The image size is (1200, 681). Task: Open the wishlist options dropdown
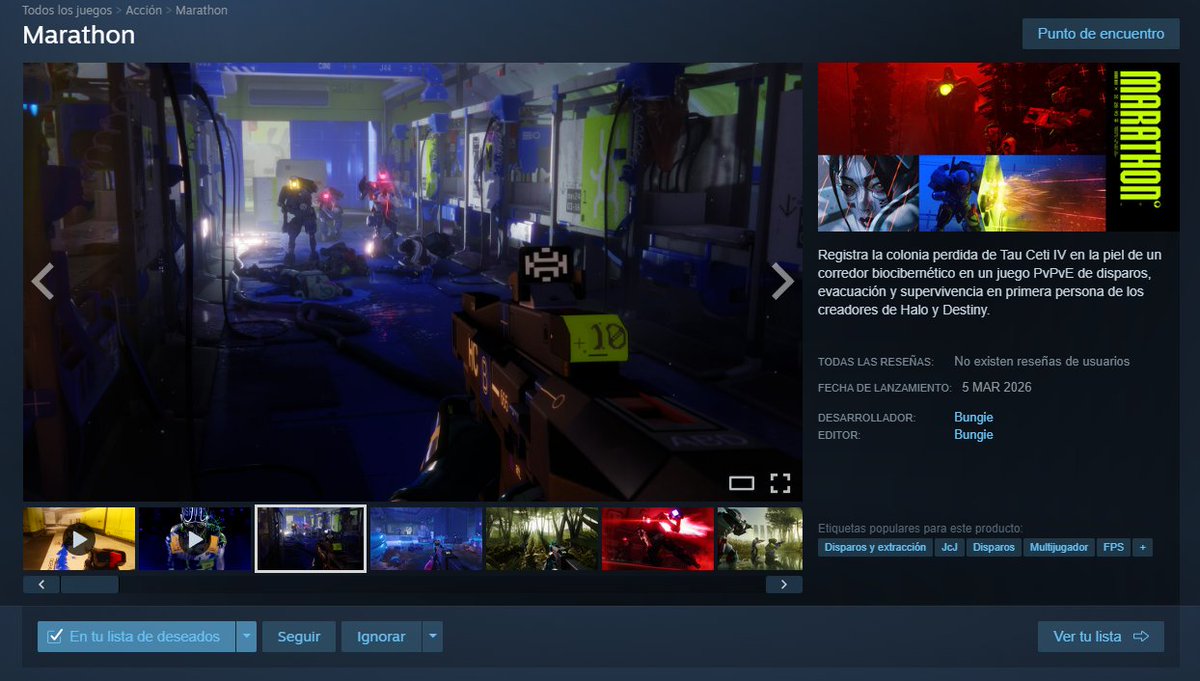coord(246,635)
